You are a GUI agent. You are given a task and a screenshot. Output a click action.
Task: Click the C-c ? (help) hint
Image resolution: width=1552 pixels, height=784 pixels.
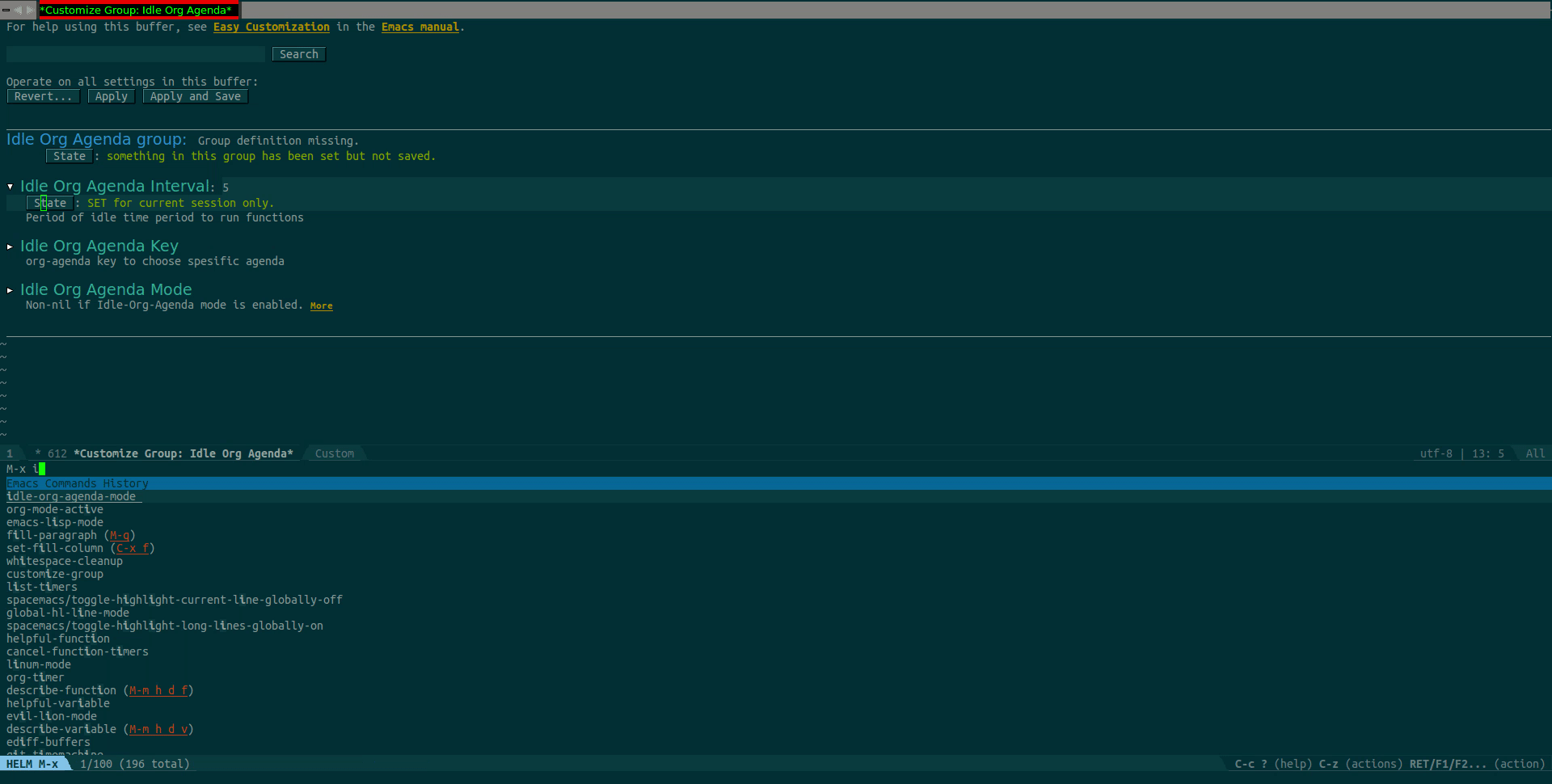point(1273,764)
